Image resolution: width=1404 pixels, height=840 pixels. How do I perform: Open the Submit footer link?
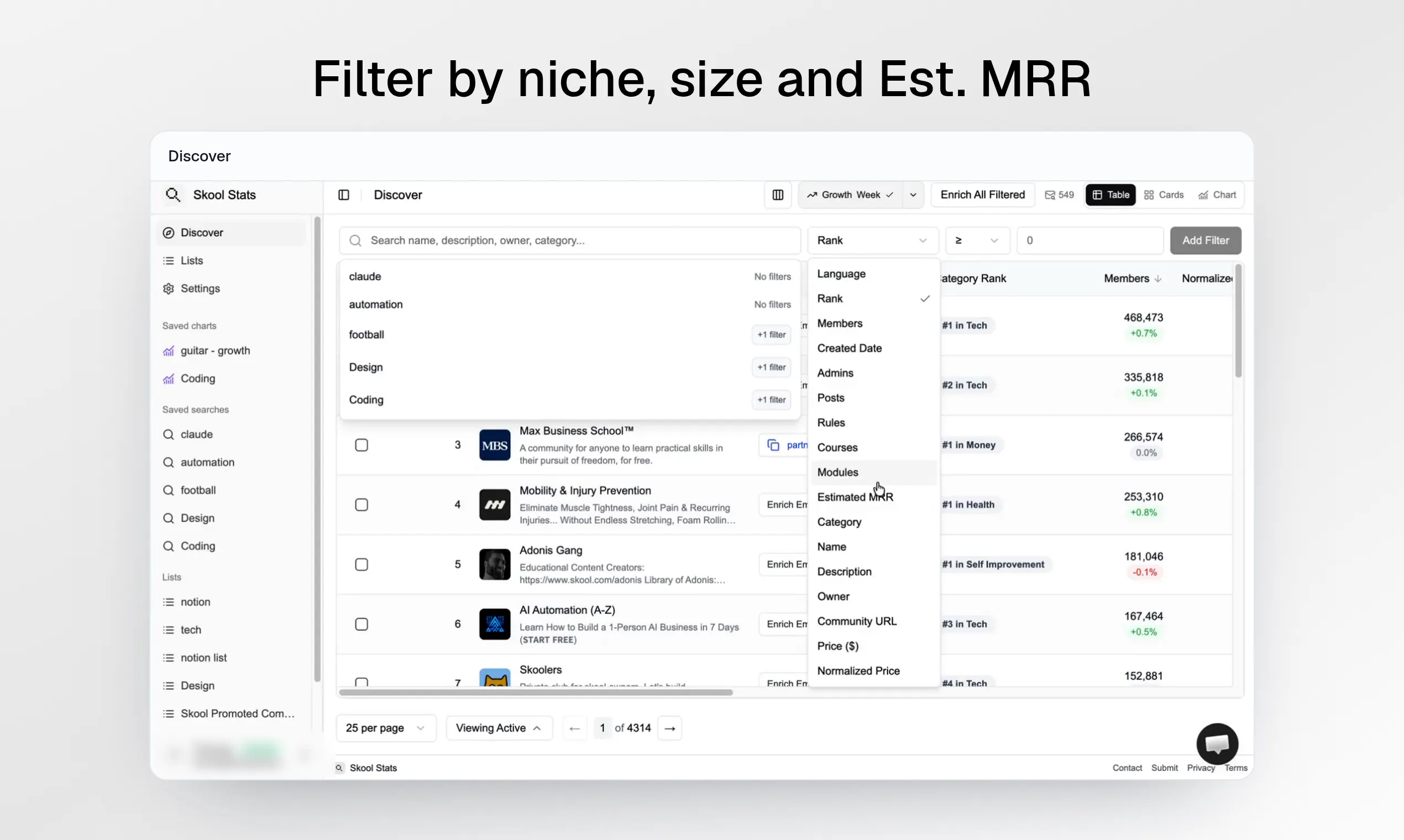(x=1164, y=768)
